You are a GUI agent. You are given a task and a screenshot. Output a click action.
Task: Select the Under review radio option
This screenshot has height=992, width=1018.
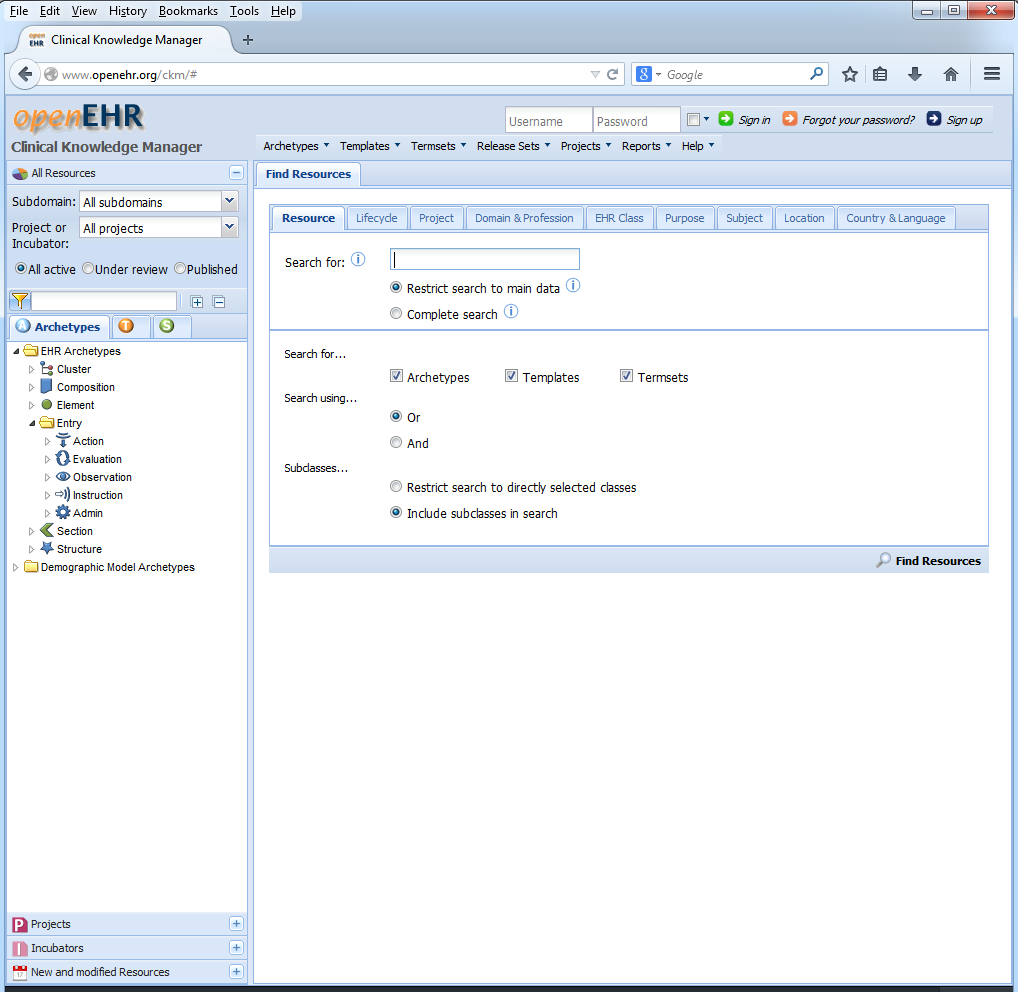pos(88,269)
